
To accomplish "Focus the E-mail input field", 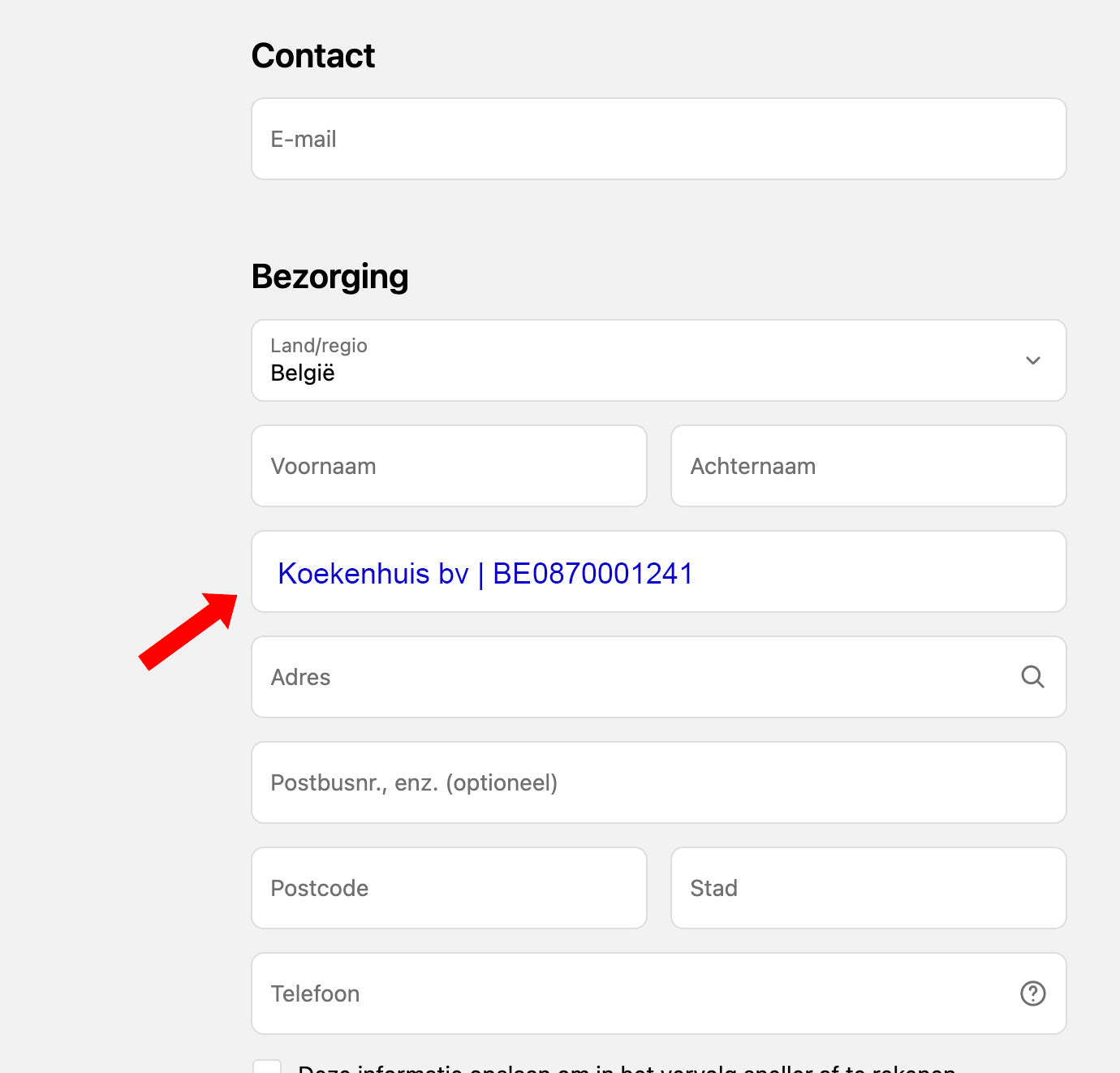I will 658,139.
